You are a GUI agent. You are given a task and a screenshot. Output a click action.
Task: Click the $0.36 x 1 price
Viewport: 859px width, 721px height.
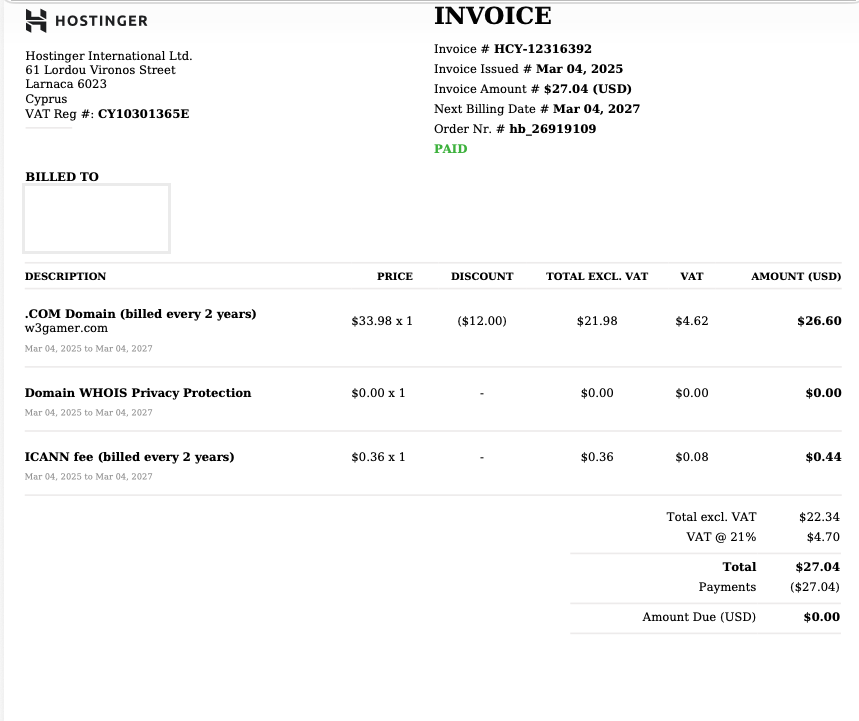click(x=378, y=457)
